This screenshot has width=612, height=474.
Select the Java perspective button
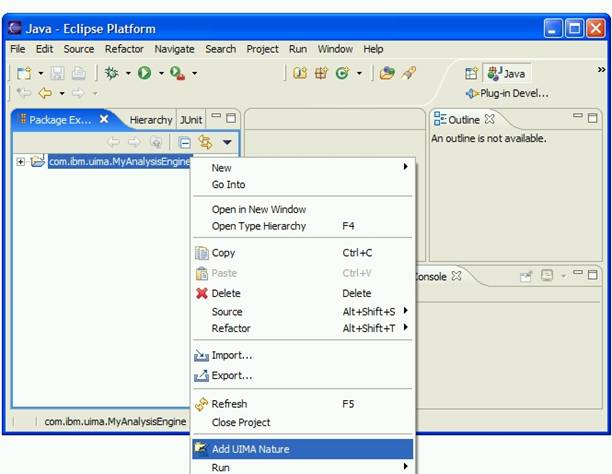click(506, 73)
